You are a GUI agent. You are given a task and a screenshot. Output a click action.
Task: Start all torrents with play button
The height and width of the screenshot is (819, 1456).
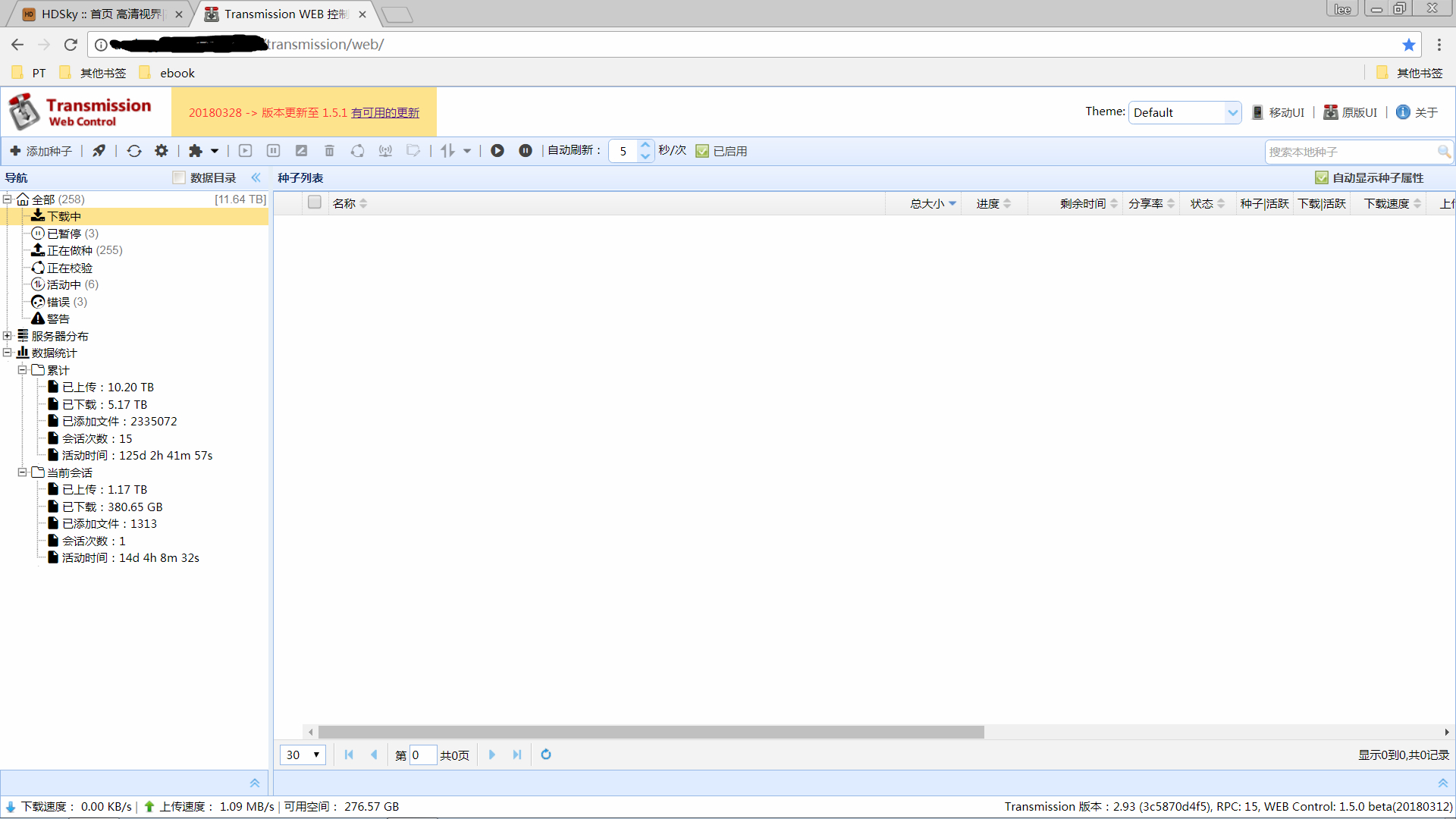pyautogui.click(x=497, y=151)
